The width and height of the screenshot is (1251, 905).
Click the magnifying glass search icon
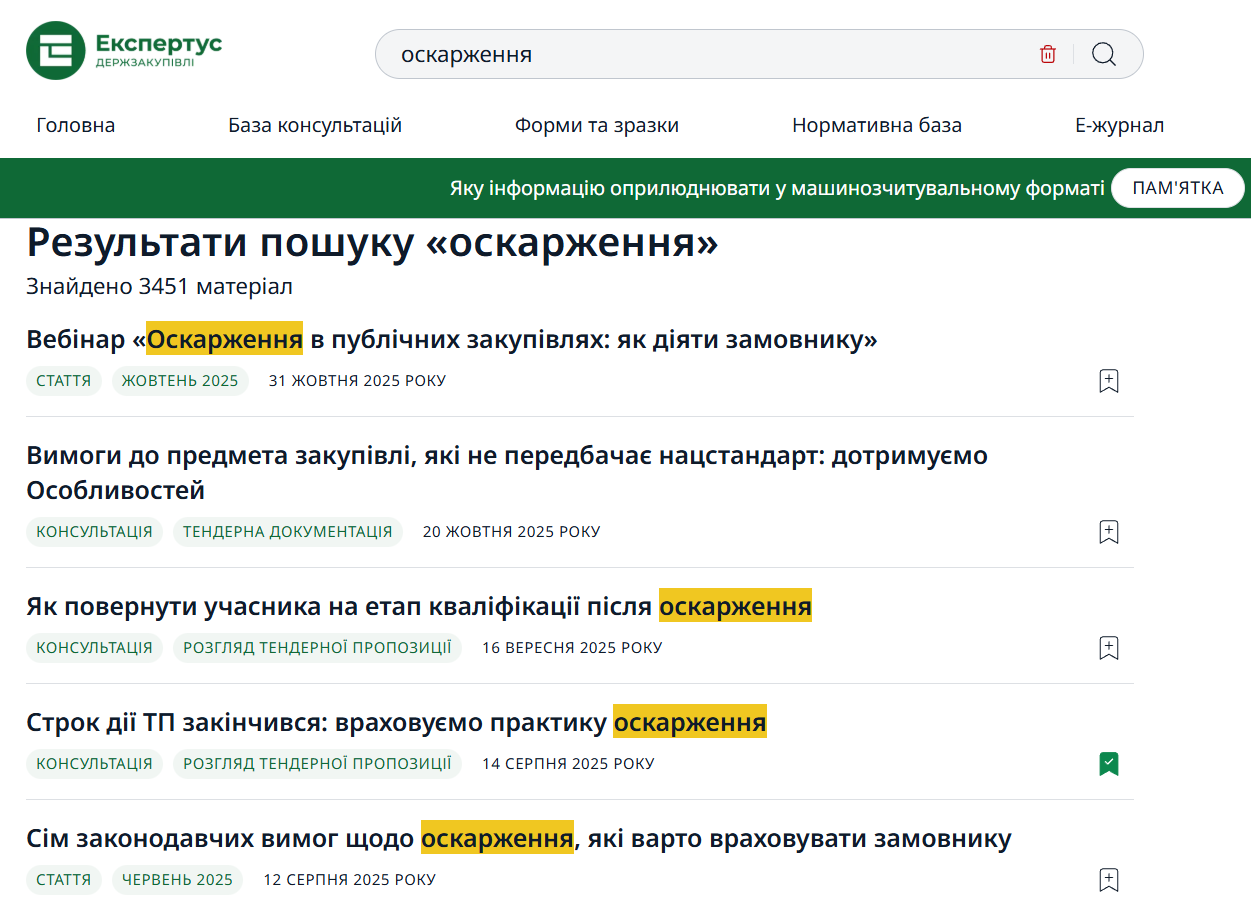(x=1103, y=54)
